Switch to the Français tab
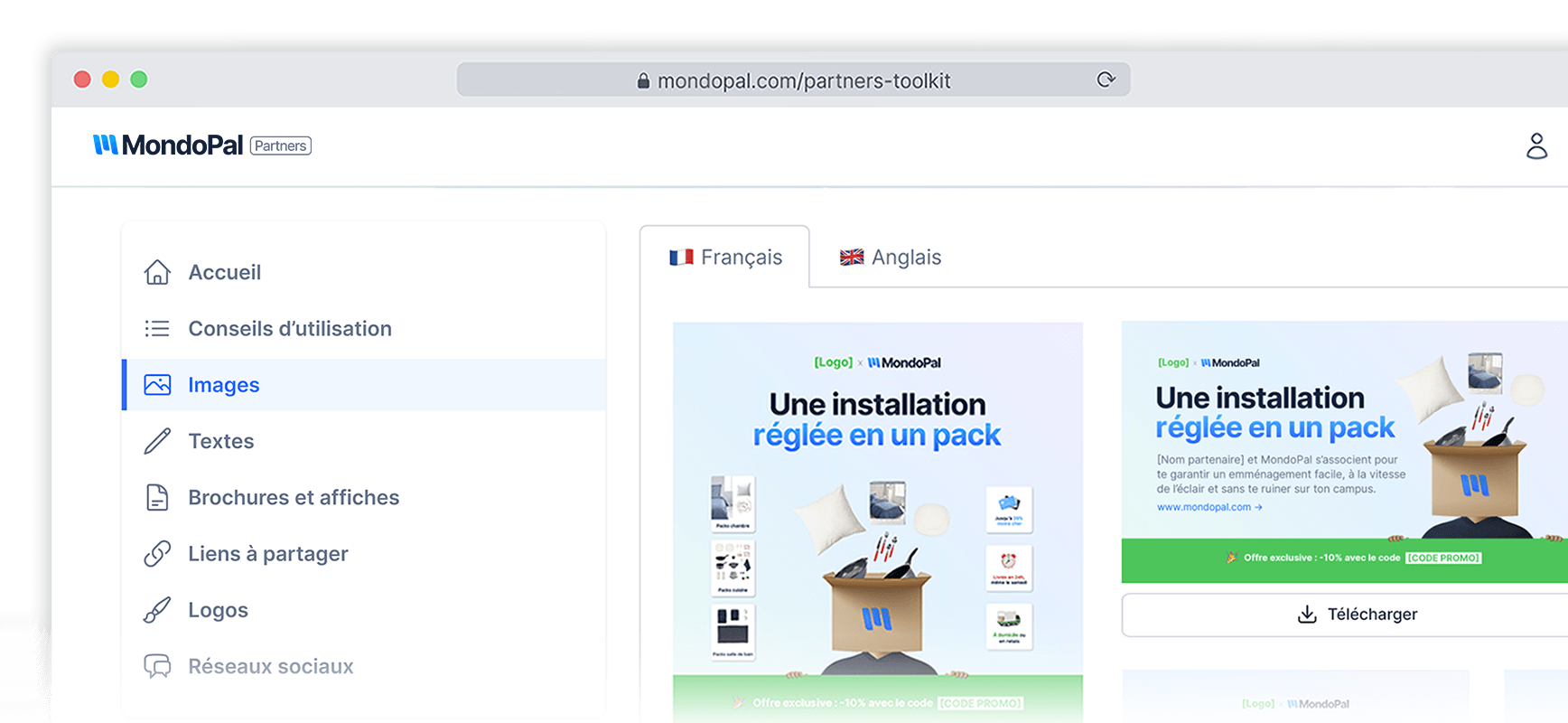Screen dimensions: 1568x723 point(725,258)
